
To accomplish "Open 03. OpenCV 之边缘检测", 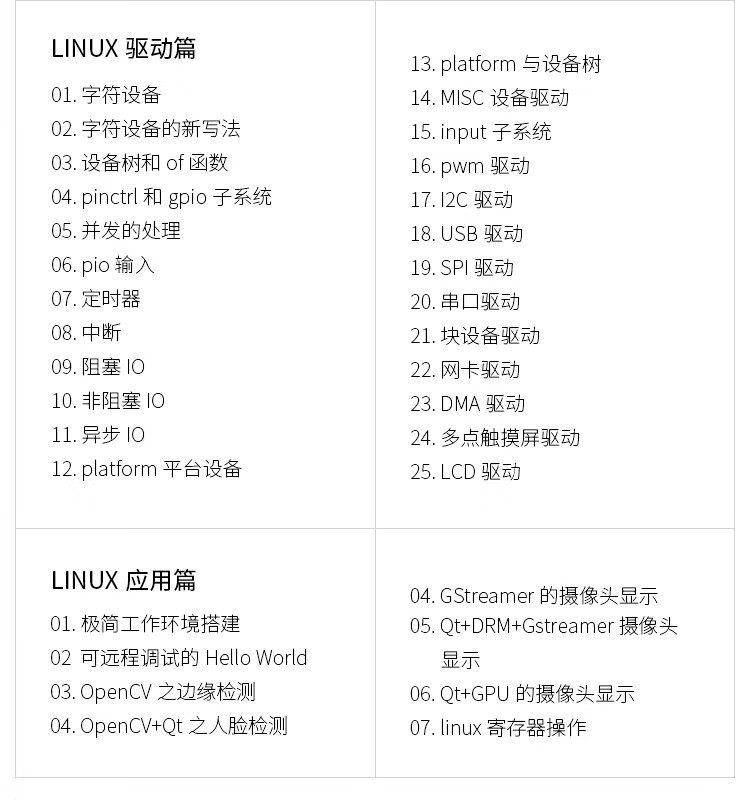I will point(153,692).
